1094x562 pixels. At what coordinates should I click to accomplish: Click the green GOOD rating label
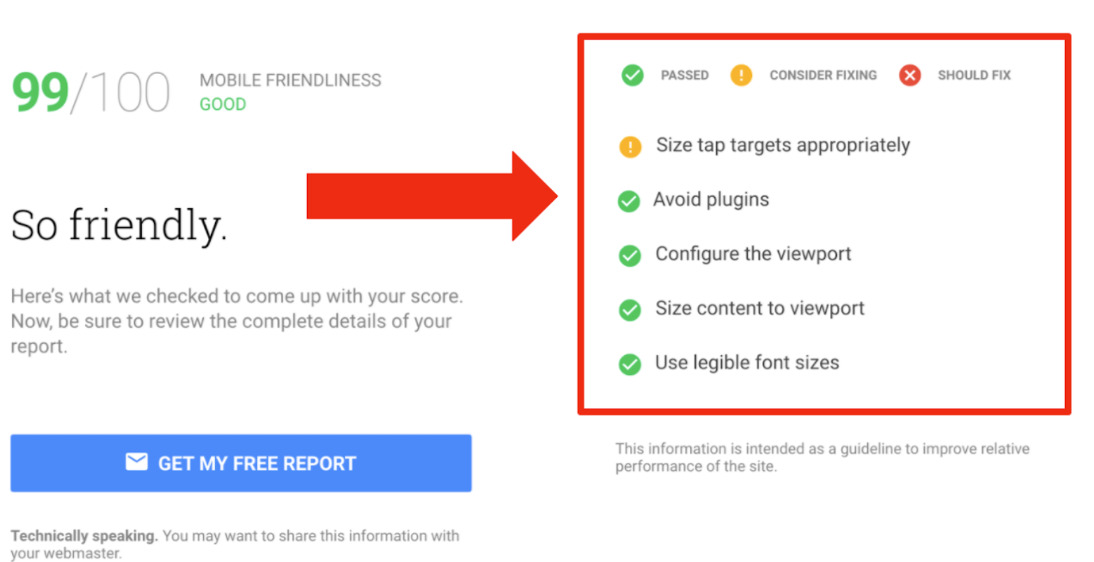coord(222,104)
